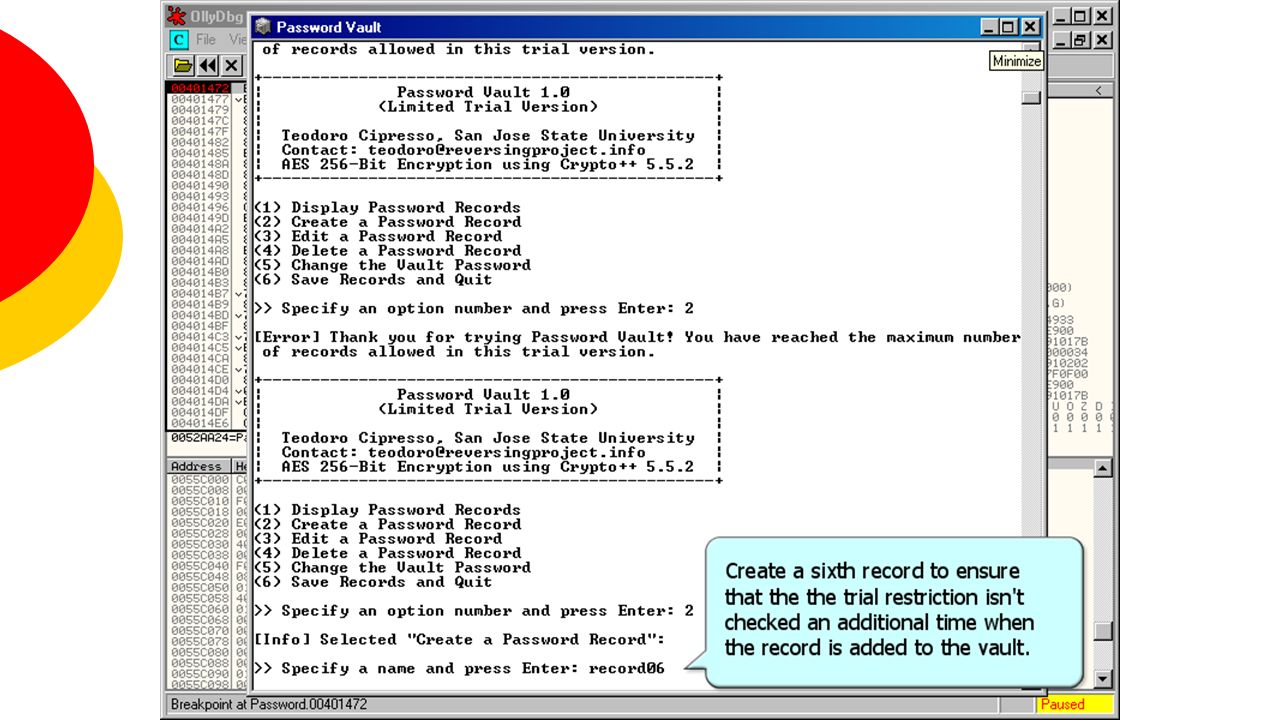Close the OllyDbg CPU child window
1280x720 pixels.
pyautogui.click(x=1101, y=40)
